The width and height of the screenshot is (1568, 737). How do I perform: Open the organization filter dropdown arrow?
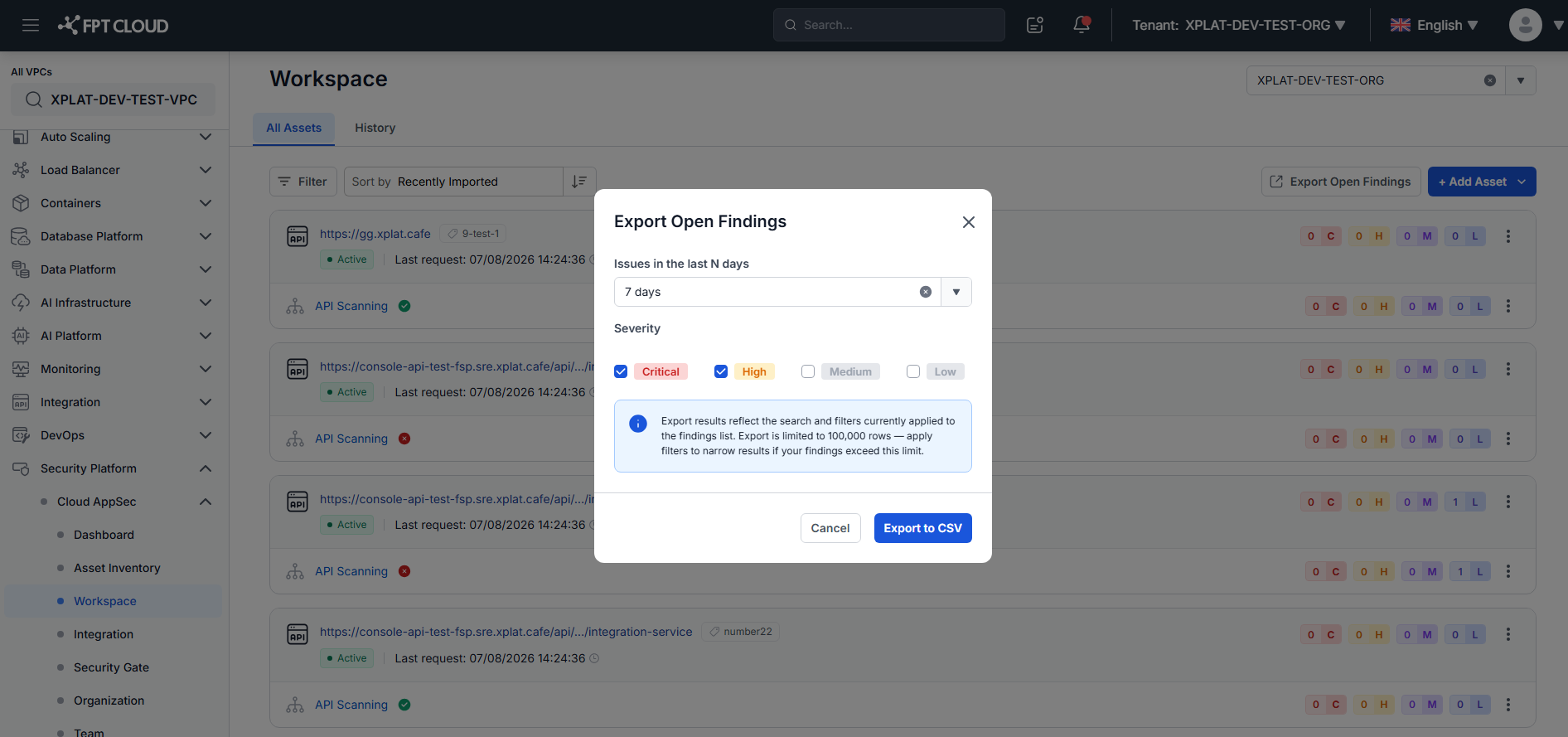pyautogui.click(x=1521, y=80)
